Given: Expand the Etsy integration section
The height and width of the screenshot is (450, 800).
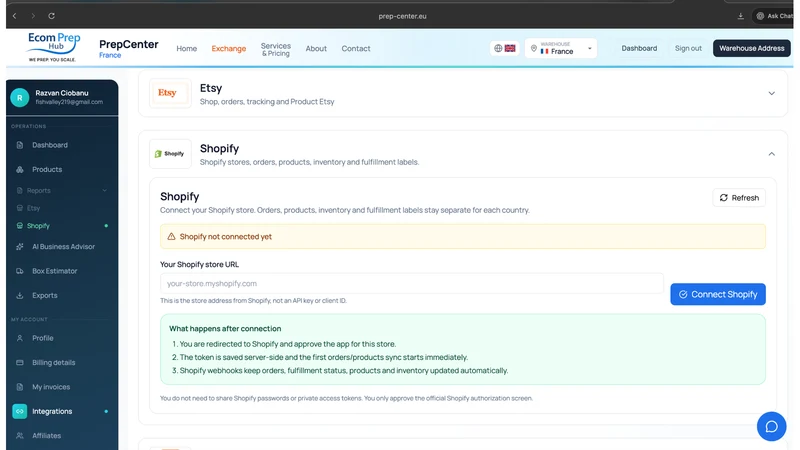Looking at the screenshot, I should [771, 93].
